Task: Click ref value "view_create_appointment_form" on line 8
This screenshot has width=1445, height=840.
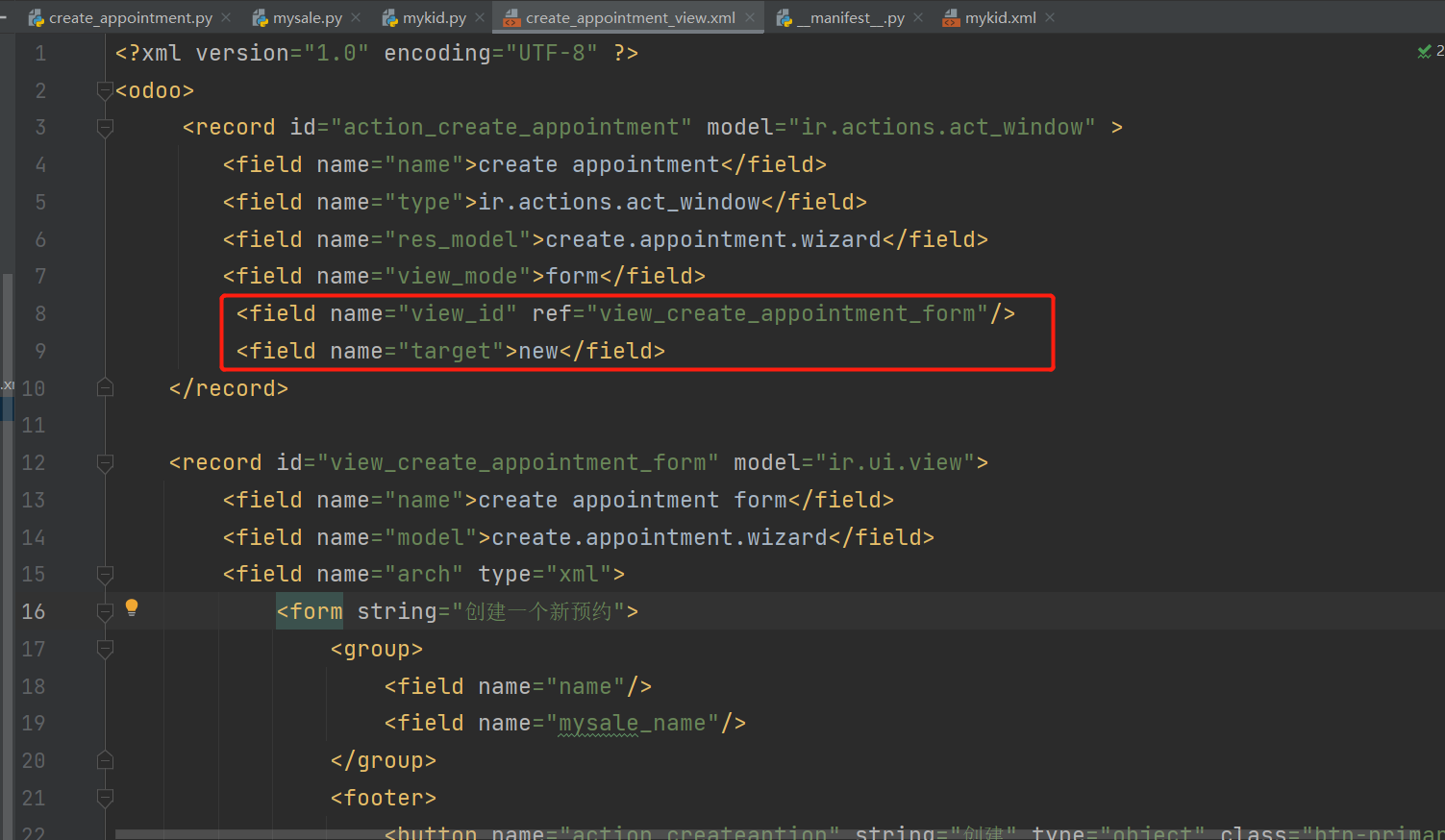Action: [788, 313]
